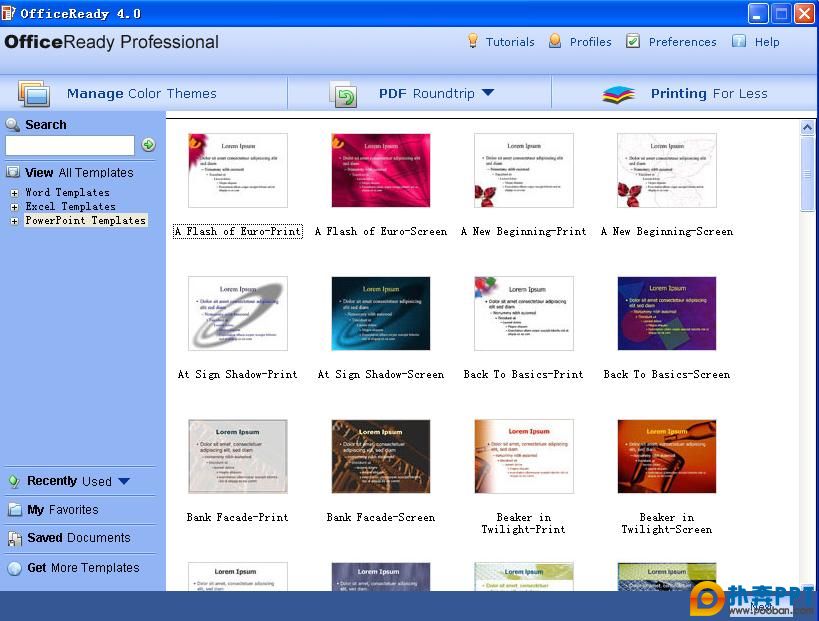Click the Manage Color Themes icon
The height and width of the screenshot is (621, 819).
pos(34,93)
